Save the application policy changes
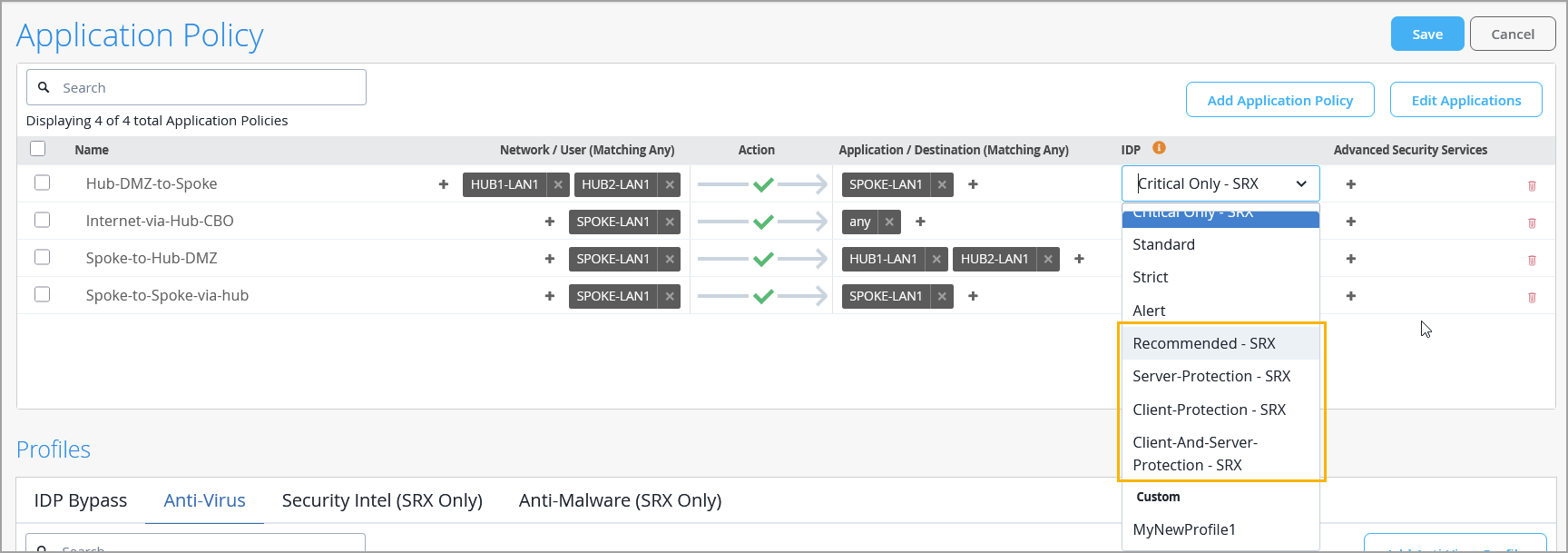 [1426, 35]
